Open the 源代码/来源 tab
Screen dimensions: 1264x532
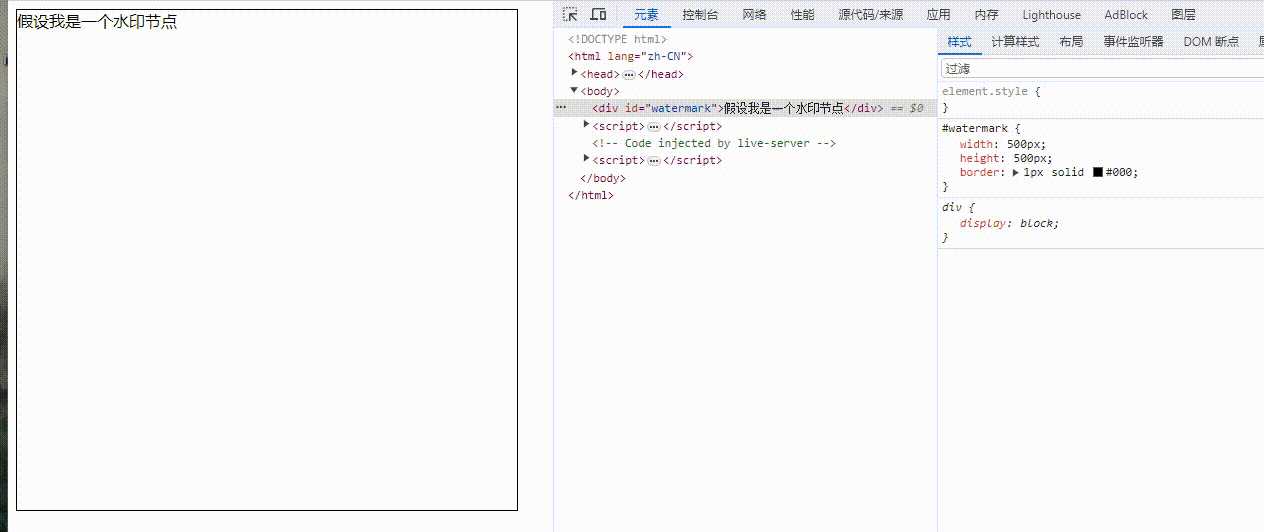pos(870,15)
